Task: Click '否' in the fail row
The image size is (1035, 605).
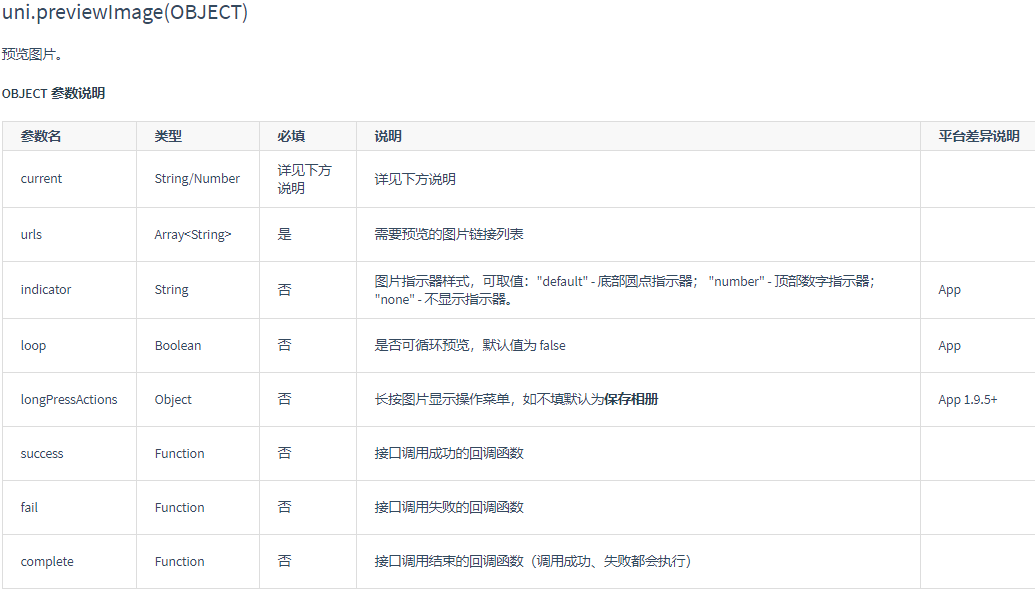Action: point(284,507)
